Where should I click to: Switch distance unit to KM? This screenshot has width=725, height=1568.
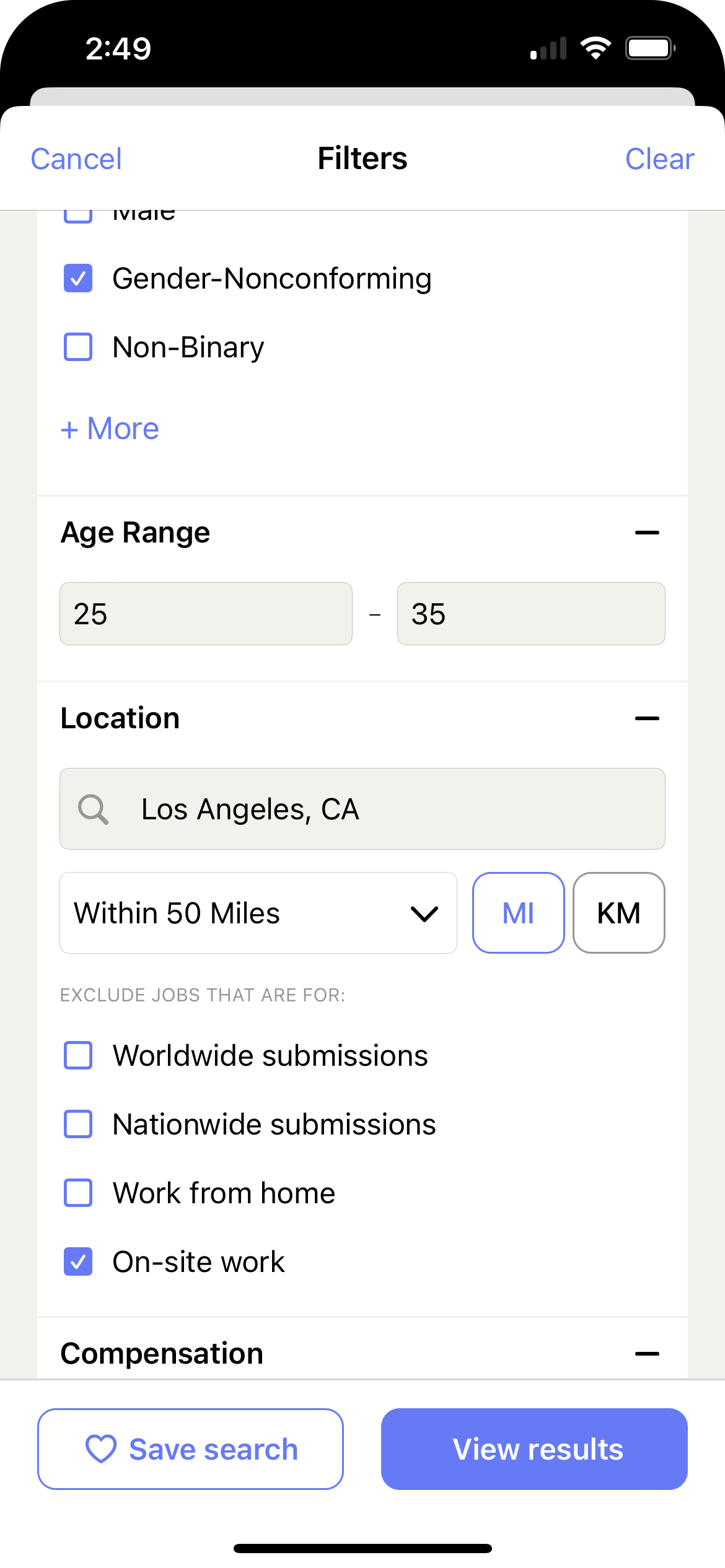tap(618, 913)
